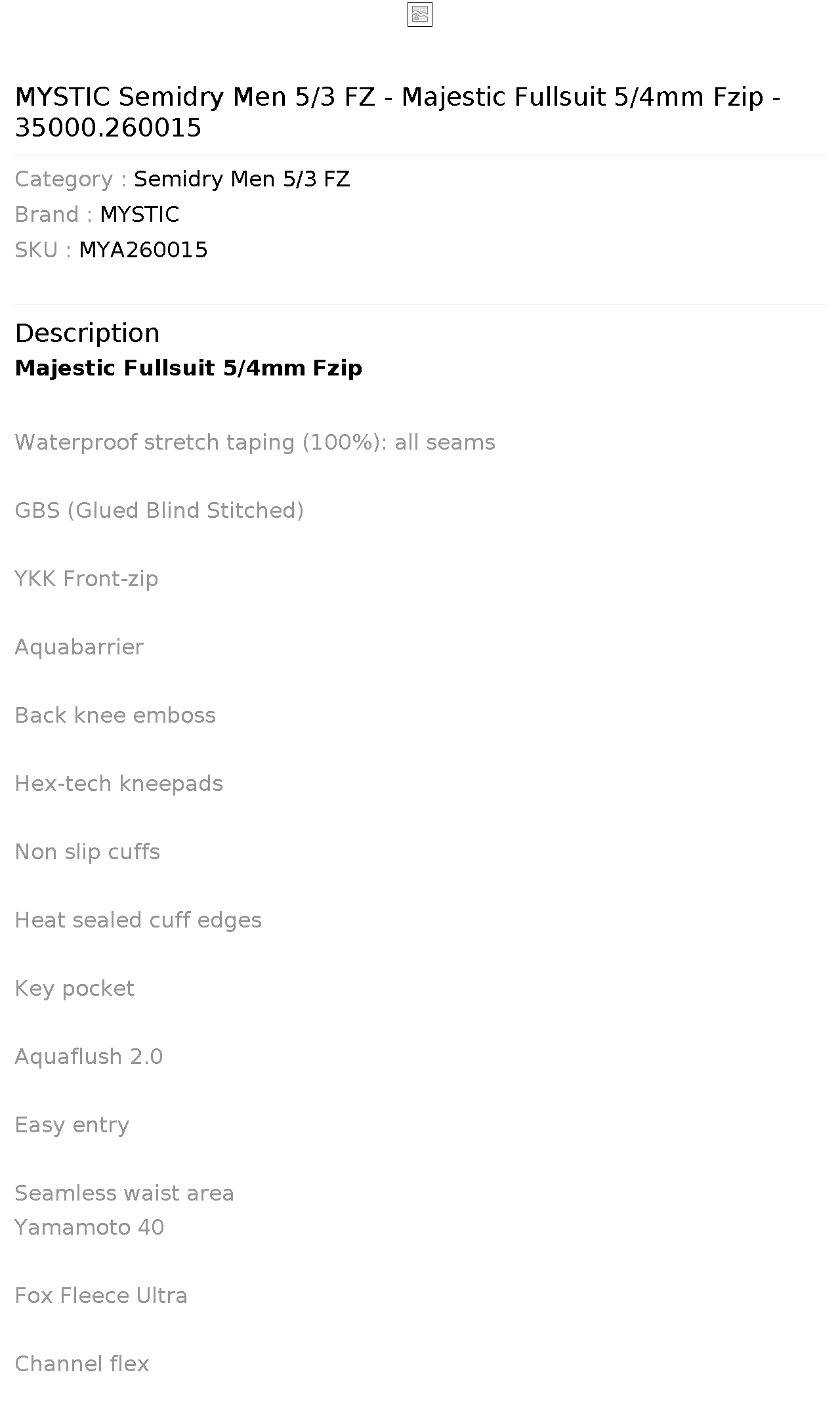Click the Aquabarrier feature text
840x1408 pixels.
pos(79,647)
